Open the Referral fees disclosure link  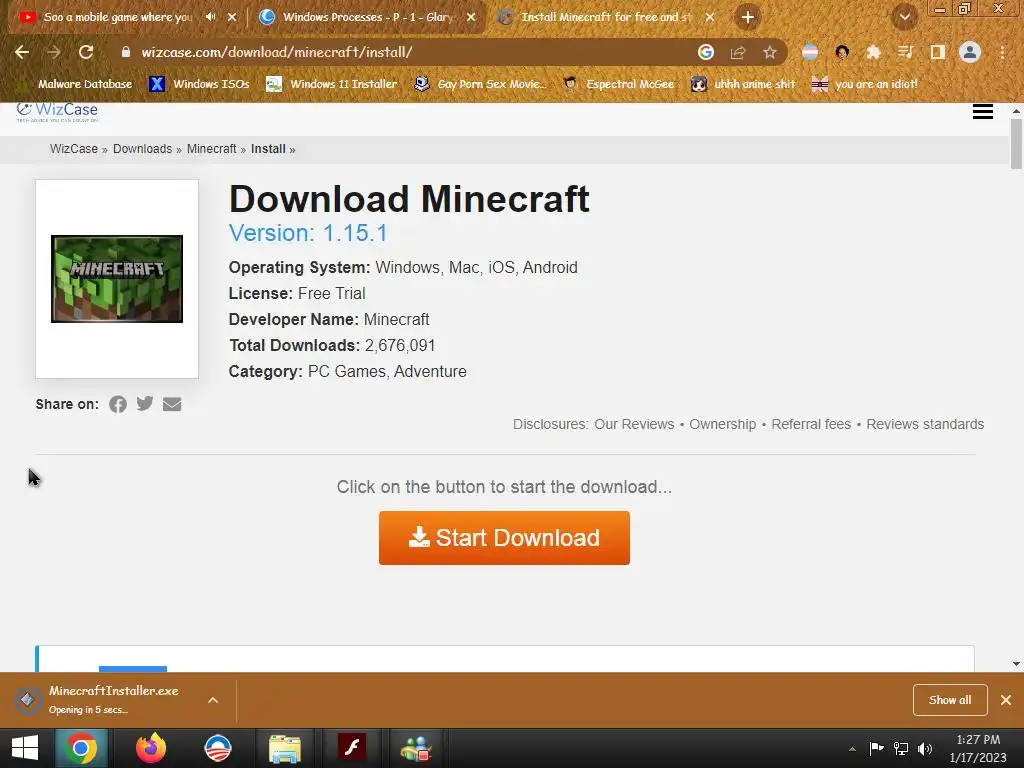[x=811, y=424]
